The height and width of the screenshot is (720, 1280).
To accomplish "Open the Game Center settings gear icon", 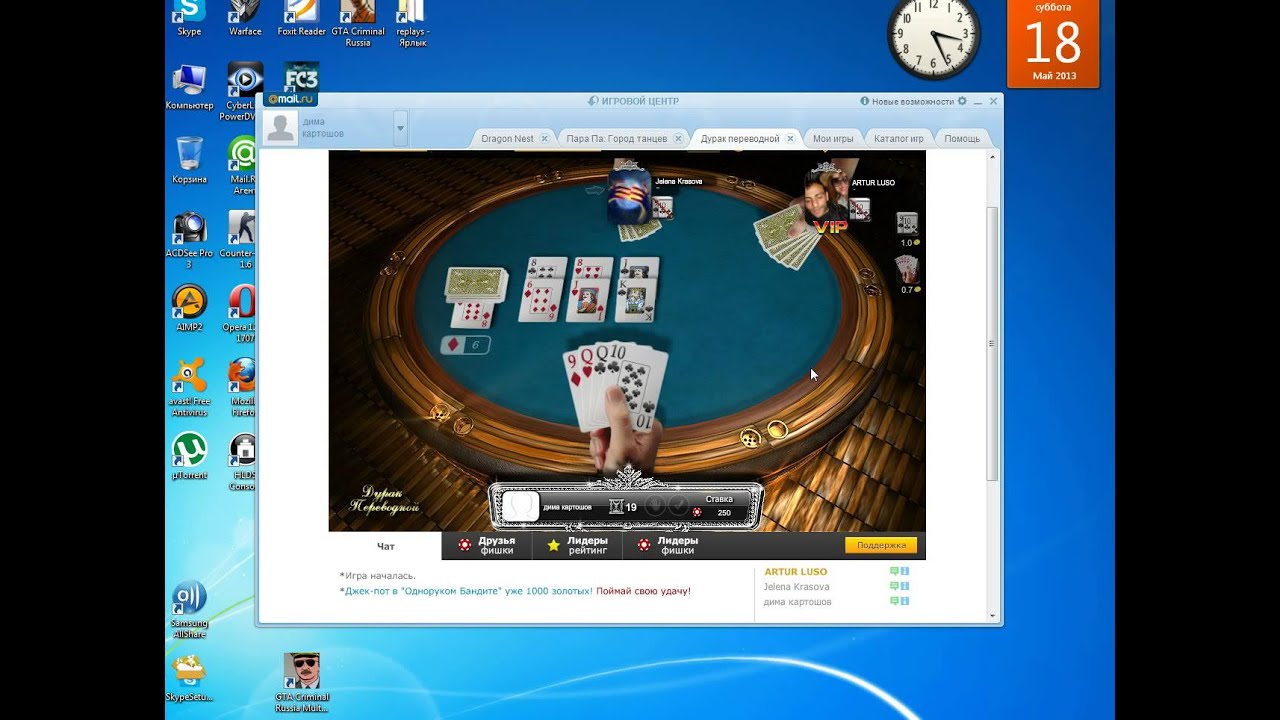I will 962,101.
